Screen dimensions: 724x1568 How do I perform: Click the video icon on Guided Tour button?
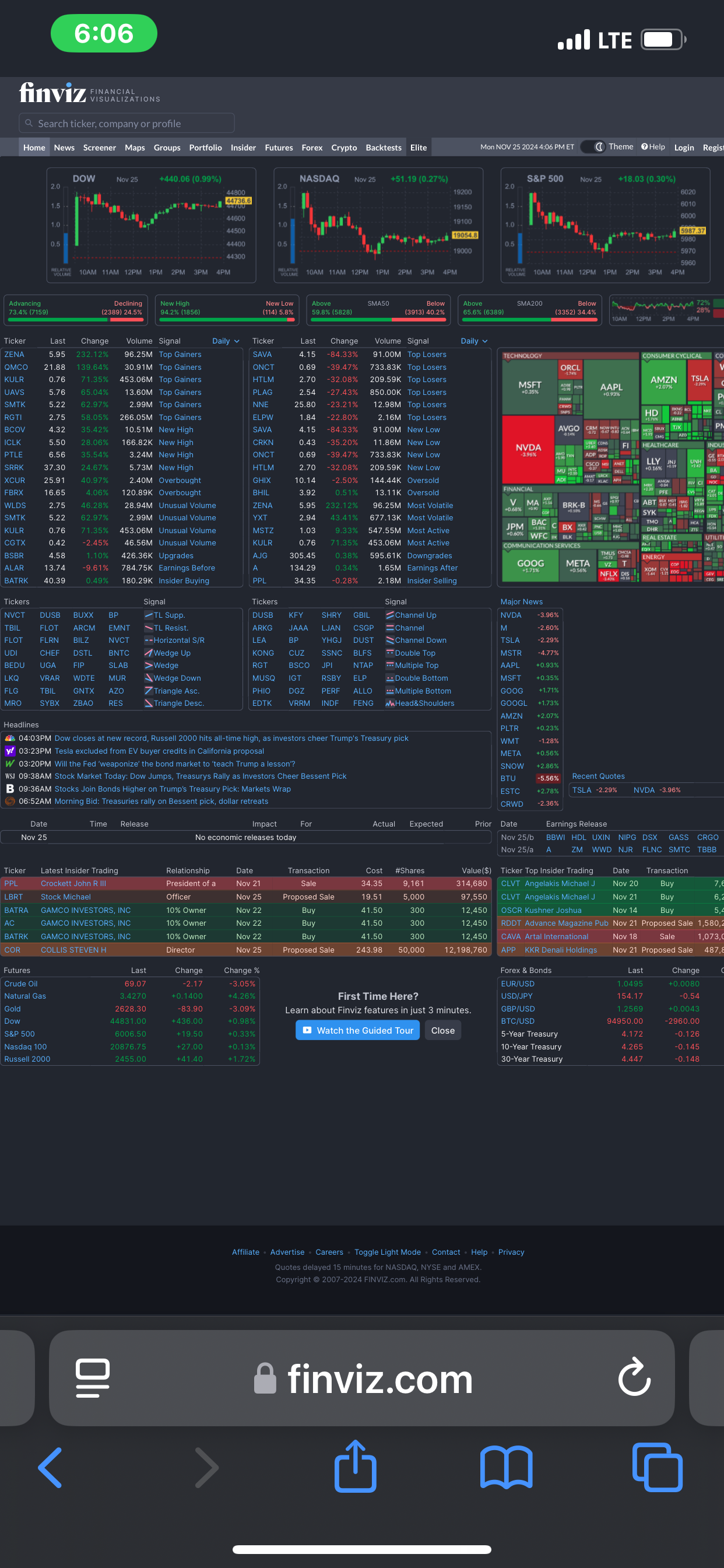(307, 1031)
